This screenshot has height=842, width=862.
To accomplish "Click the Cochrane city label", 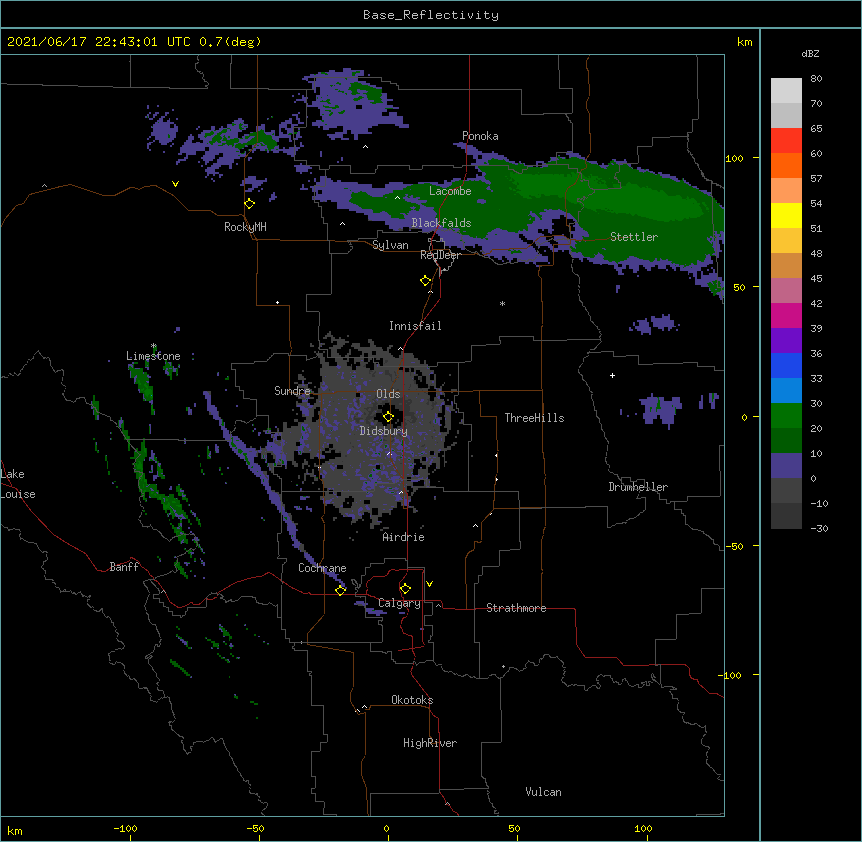I will [x=322, y=568].
